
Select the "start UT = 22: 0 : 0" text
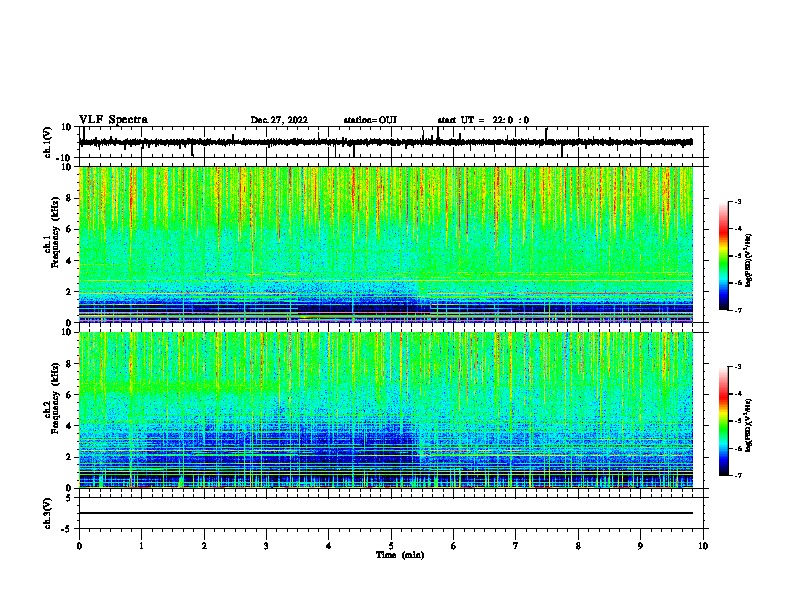[x=483, y=120]
